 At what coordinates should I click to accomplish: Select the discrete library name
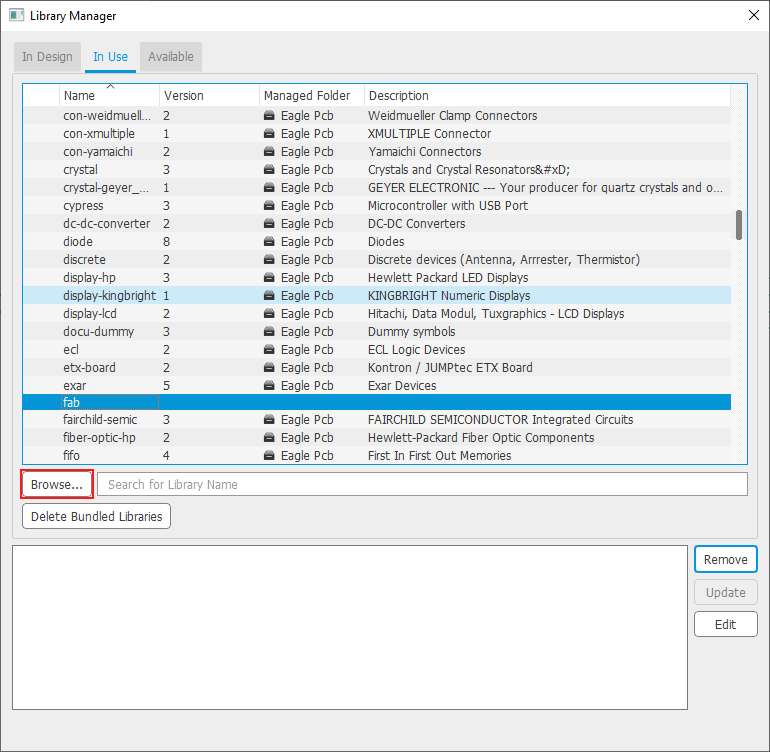click(84, 259)
